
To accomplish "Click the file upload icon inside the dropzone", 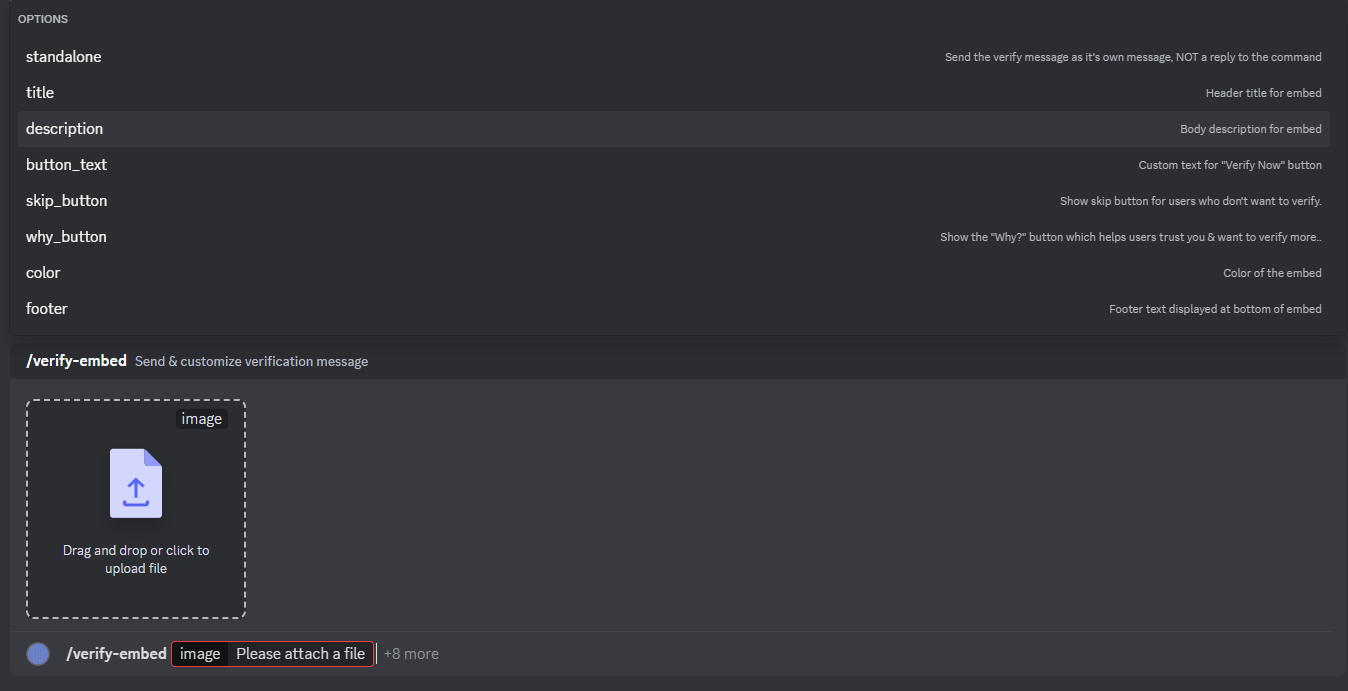I will tap(135, 484).
